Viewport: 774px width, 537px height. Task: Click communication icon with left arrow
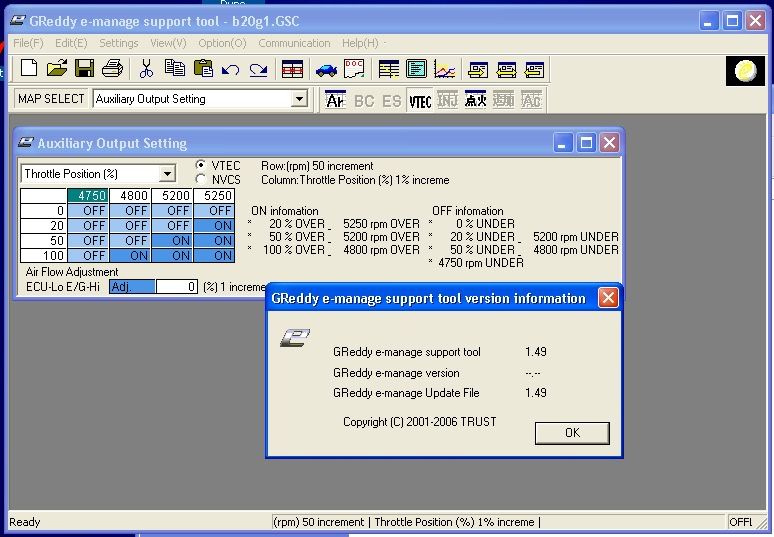(534, 69)
